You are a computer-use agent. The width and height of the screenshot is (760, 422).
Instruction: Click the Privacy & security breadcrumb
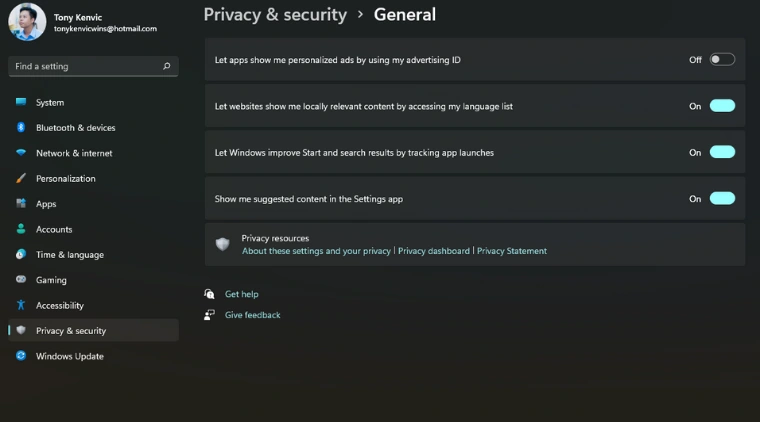275,15
